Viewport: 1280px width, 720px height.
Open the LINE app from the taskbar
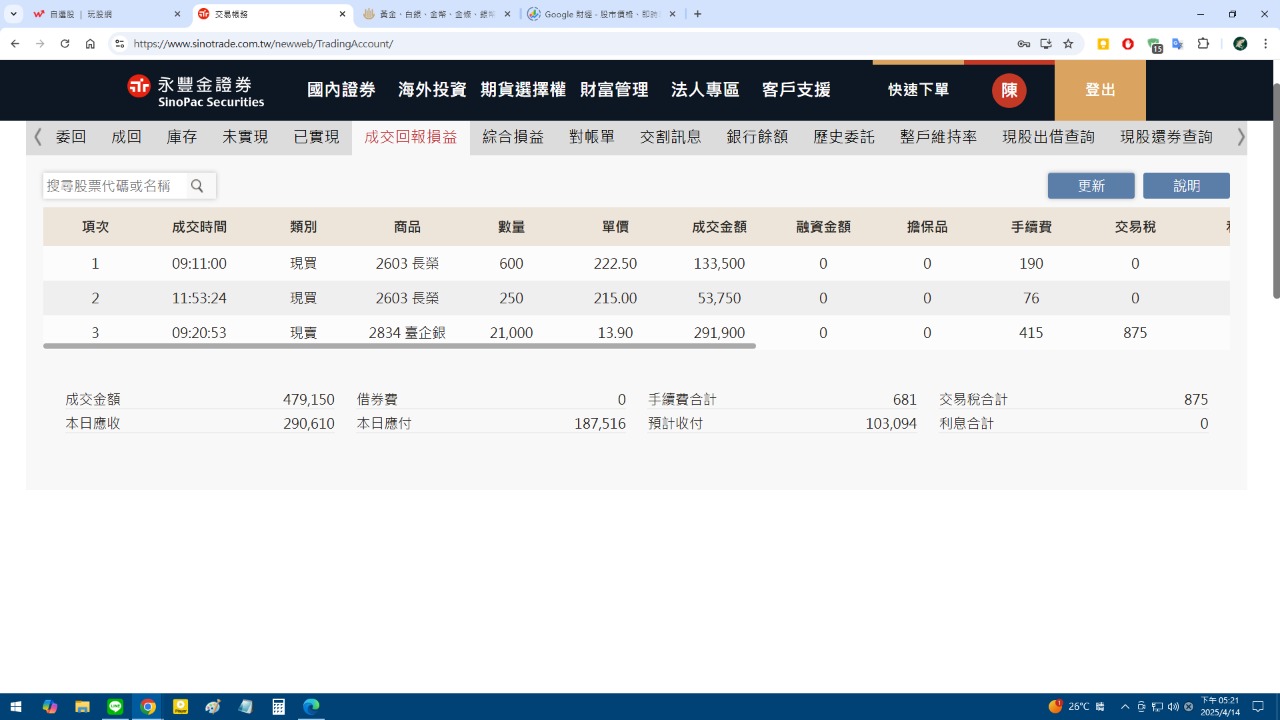(x=115, y=707)
